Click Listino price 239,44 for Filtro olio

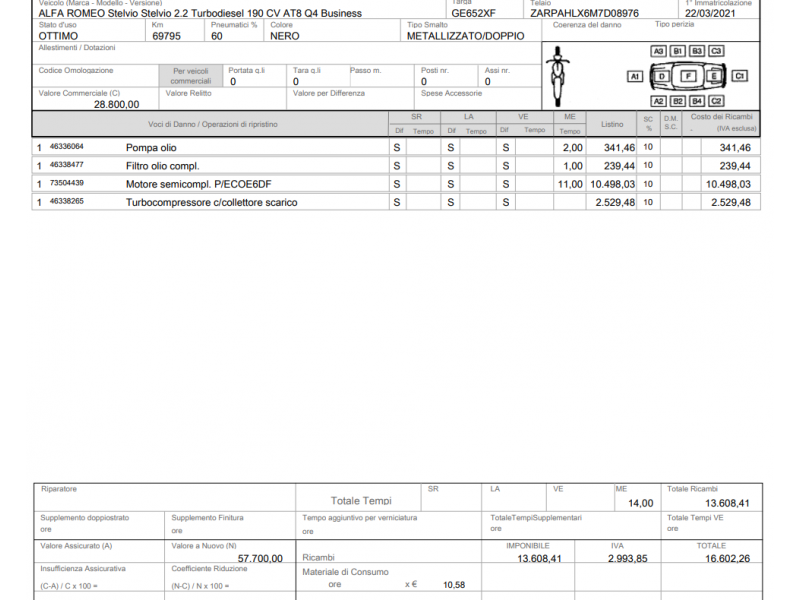(619, 166)
